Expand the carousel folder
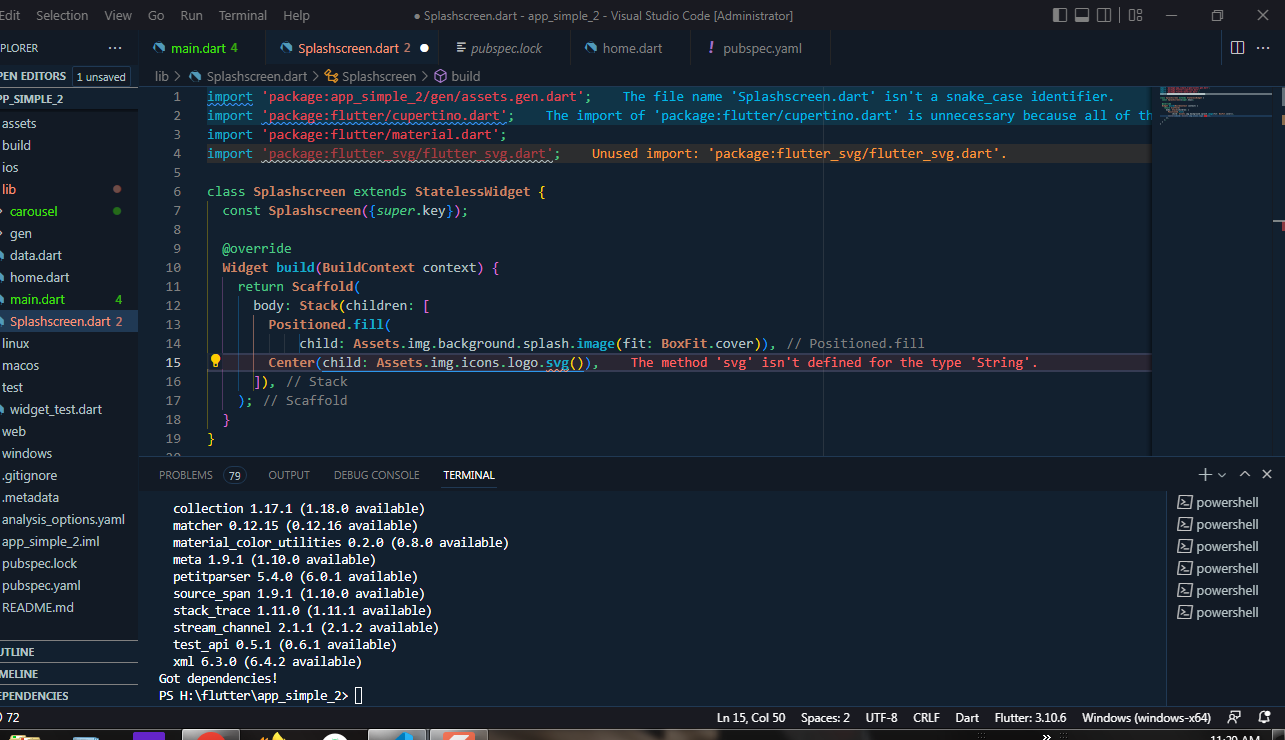The width and height of the screenshot is (1285, 740). (34, 211)
